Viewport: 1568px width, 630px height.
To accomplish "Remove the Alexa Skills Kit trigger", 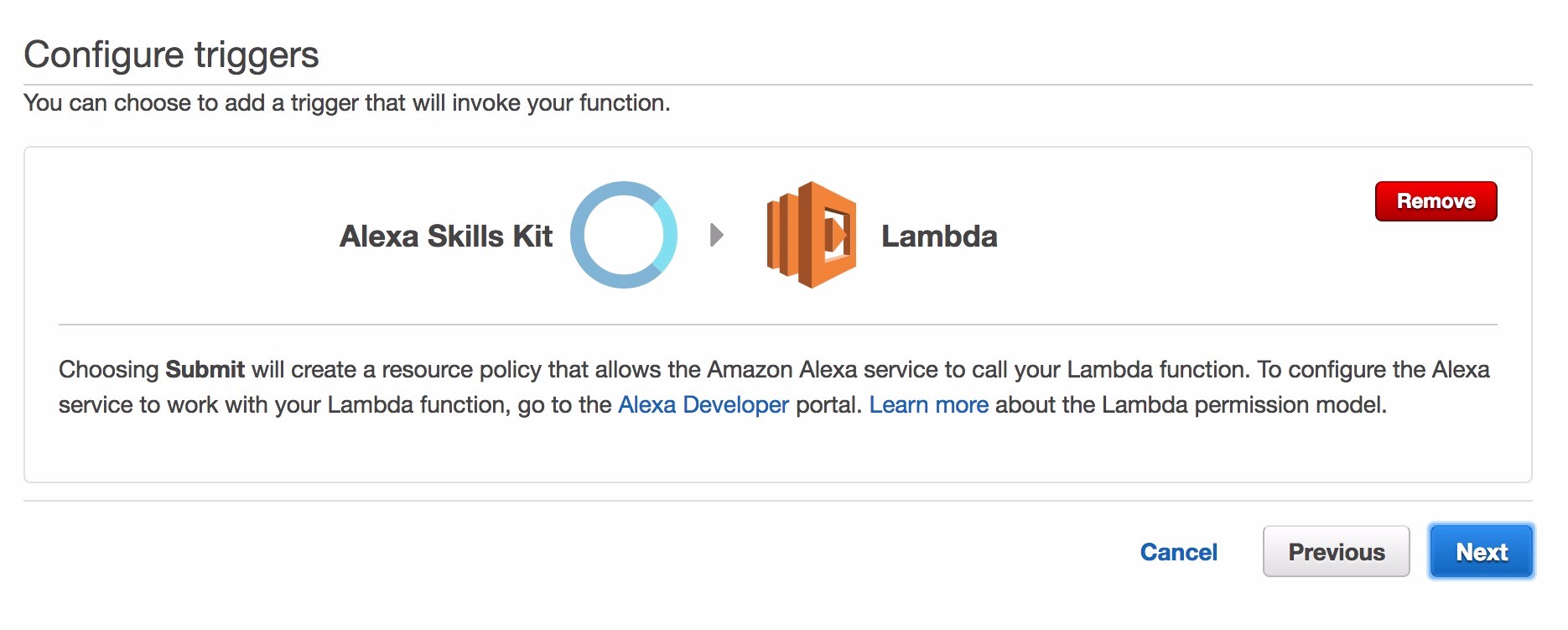I will tap(1436, 201).
